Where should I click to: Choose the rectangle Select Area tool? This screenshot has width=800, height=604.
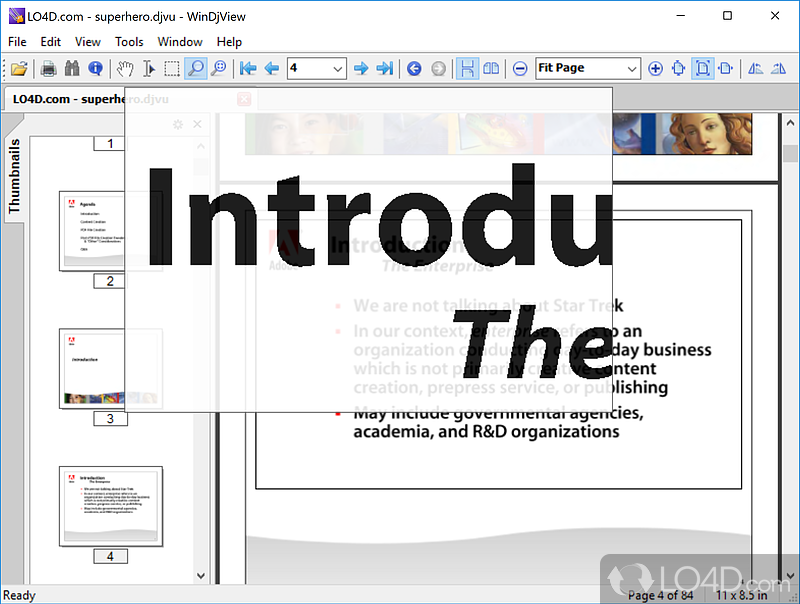pos(172,68)
